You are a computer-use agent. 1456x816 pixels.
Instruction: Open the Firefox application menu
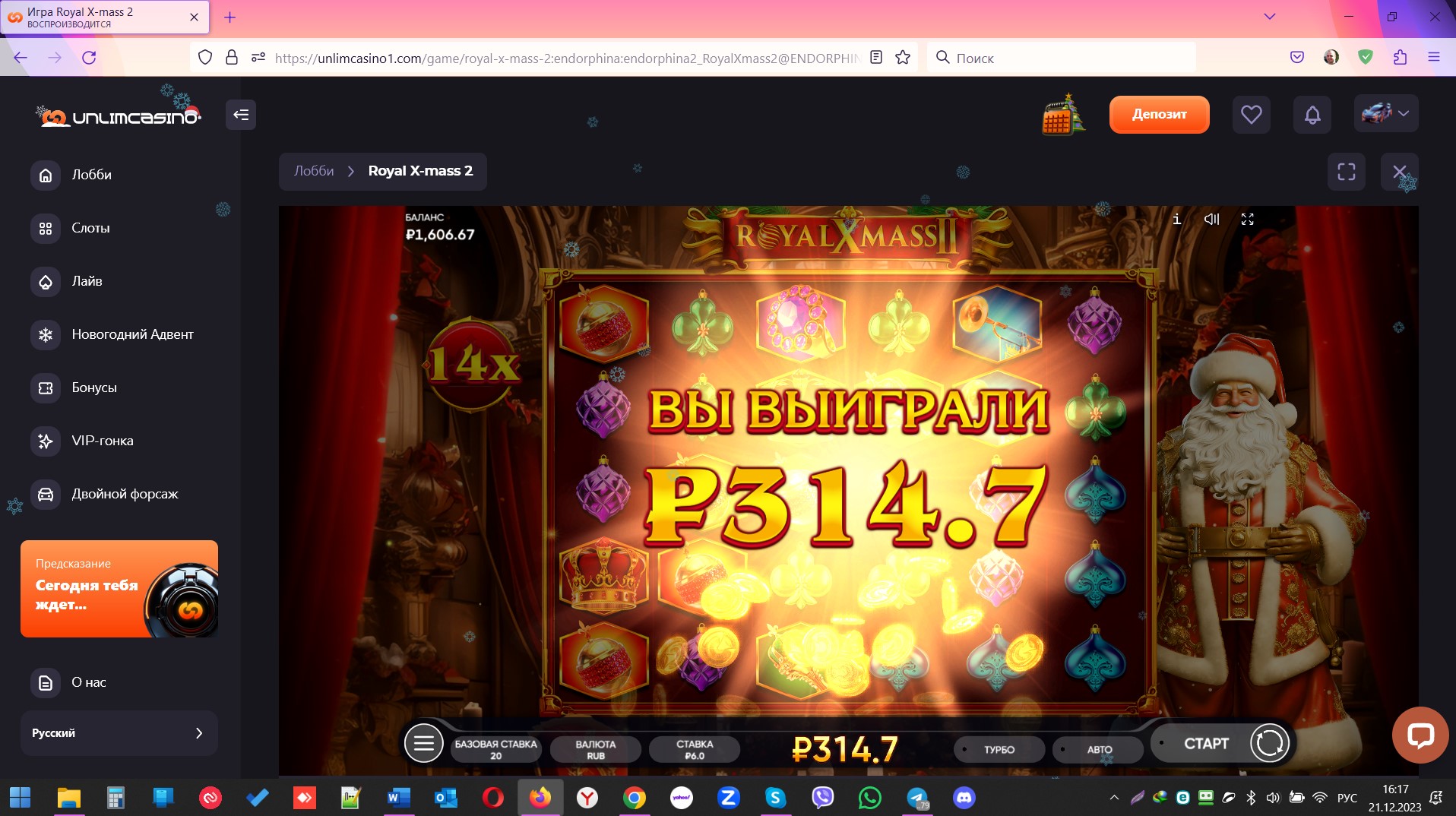(1434, 58)
